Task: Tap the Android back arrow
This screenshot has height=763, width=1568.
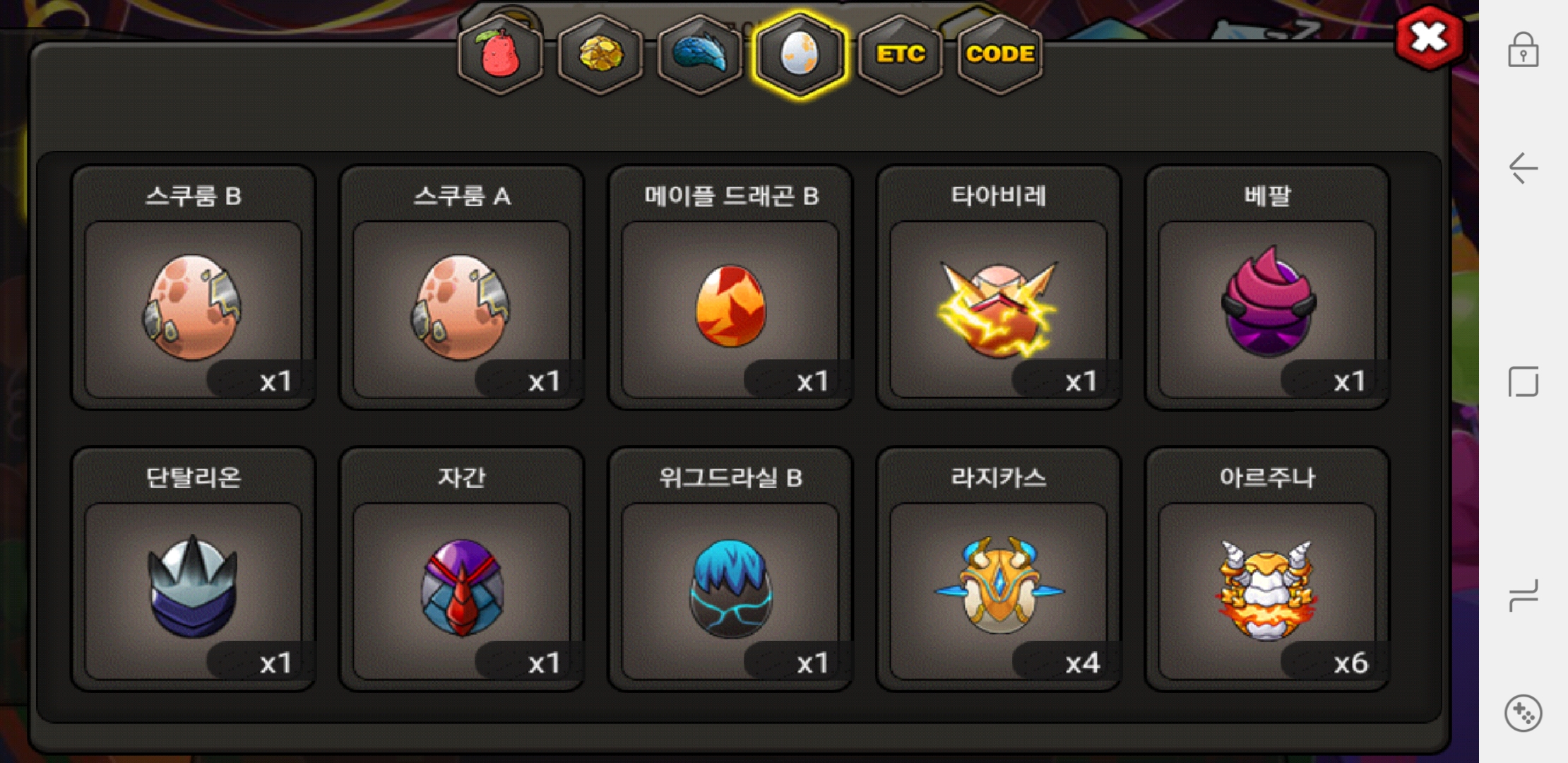Action: [x=1524, y=168]
